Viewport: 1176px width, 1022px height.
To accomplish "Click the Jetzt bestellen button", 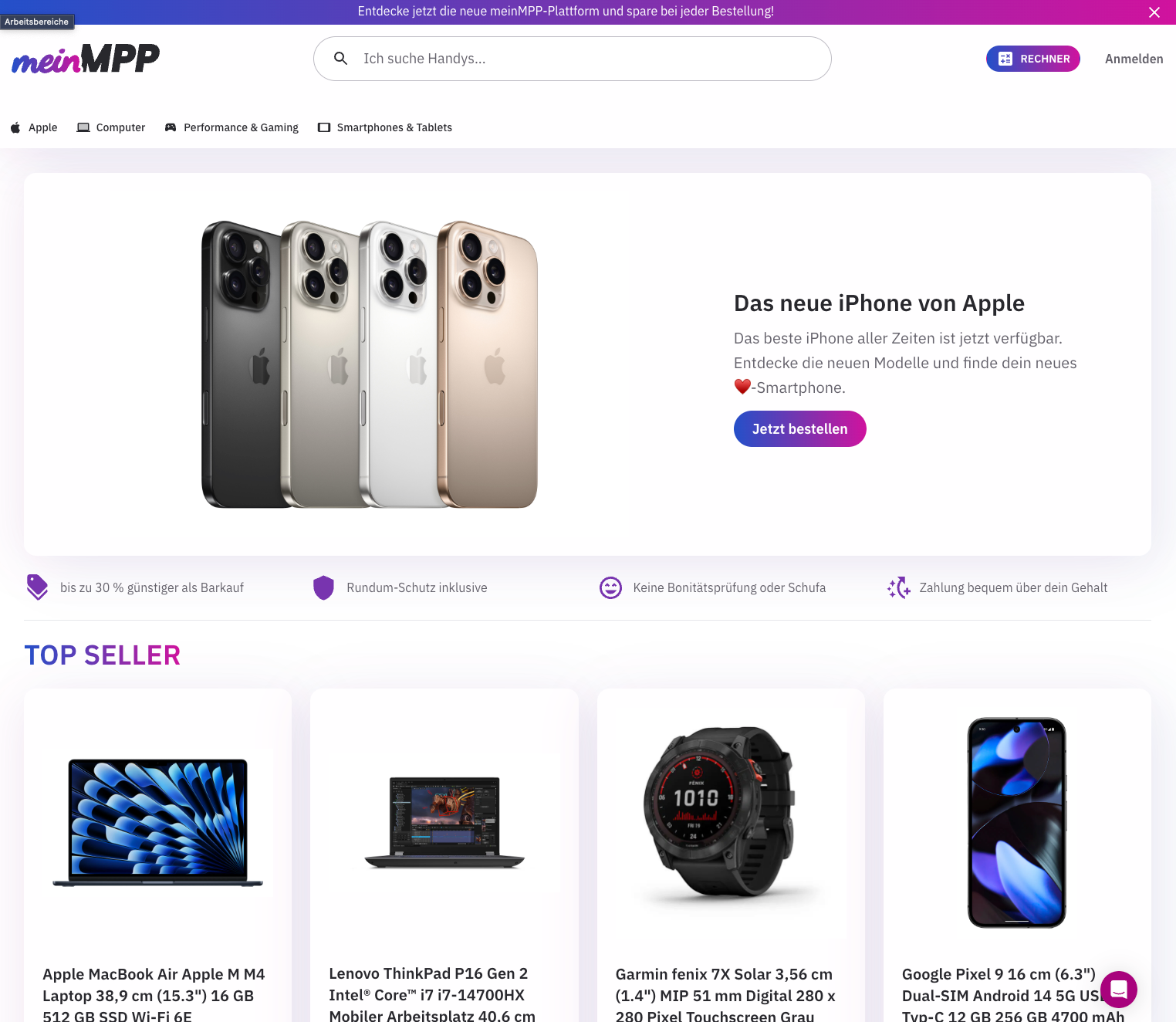I will coord(799,428).
